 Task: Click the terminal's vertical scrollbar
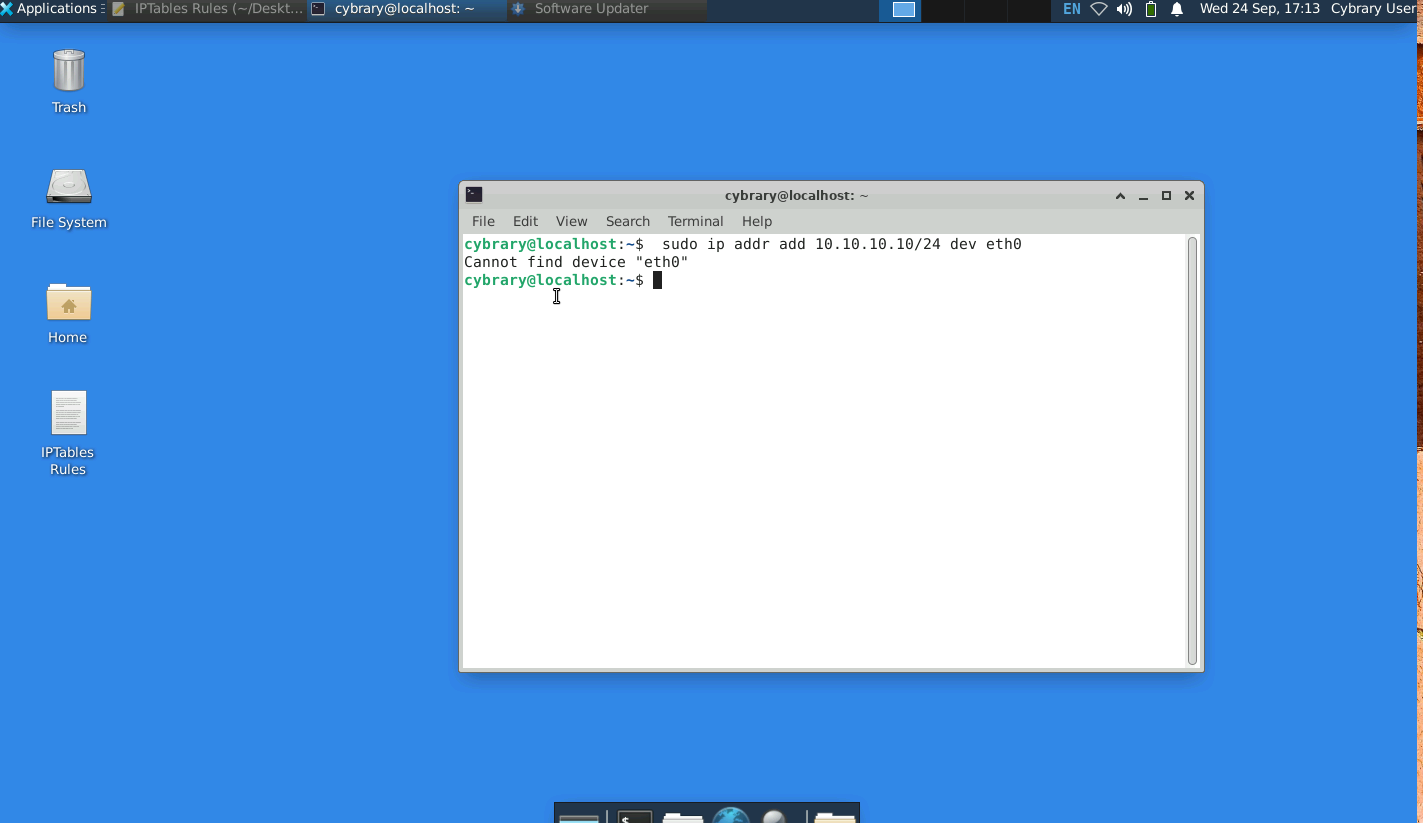[1191, 450]
